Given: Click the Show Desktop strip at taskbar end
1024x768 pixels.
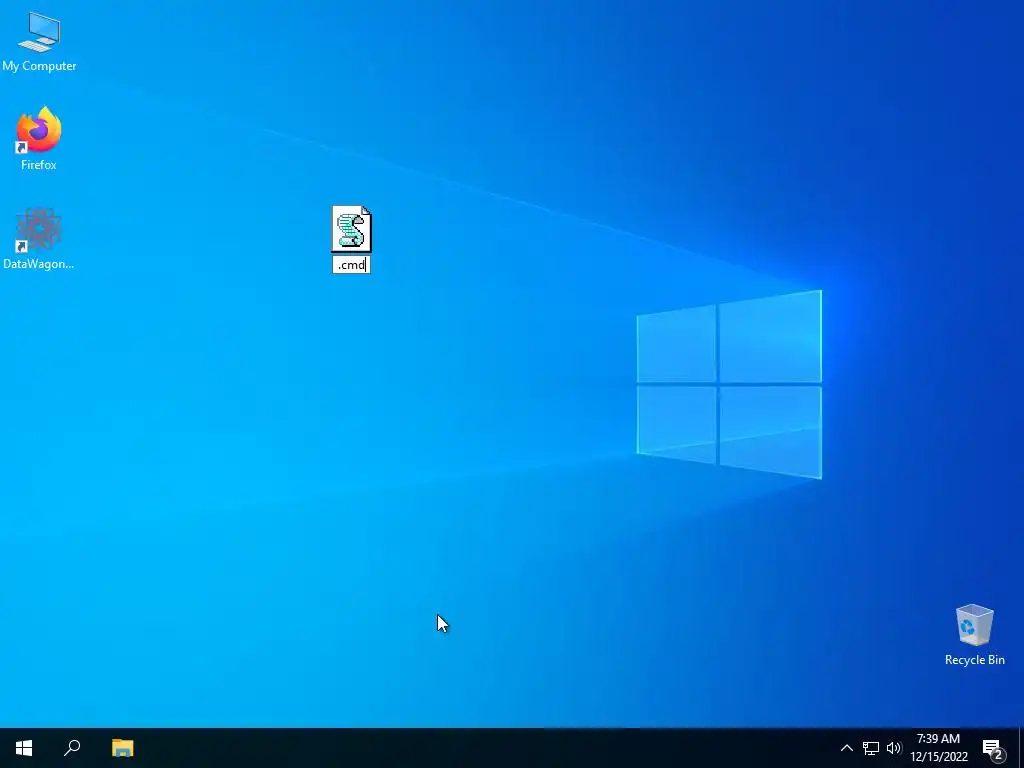Looking at the screenshot, I should click(x=1021, y=748).
